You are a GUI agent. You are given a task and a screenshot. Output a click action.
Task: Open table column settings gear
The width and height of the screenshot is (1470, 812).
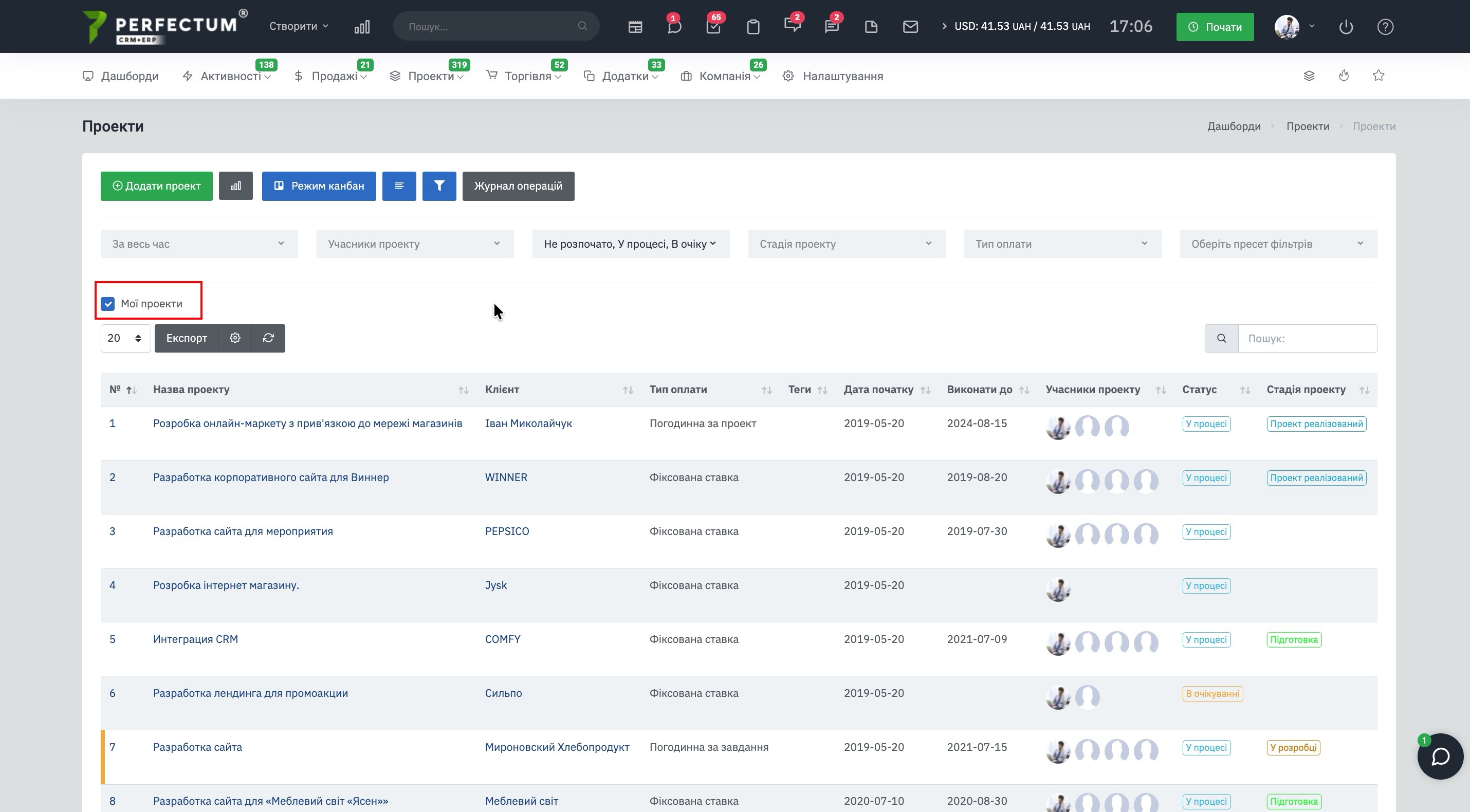click(x=235, y=338)
